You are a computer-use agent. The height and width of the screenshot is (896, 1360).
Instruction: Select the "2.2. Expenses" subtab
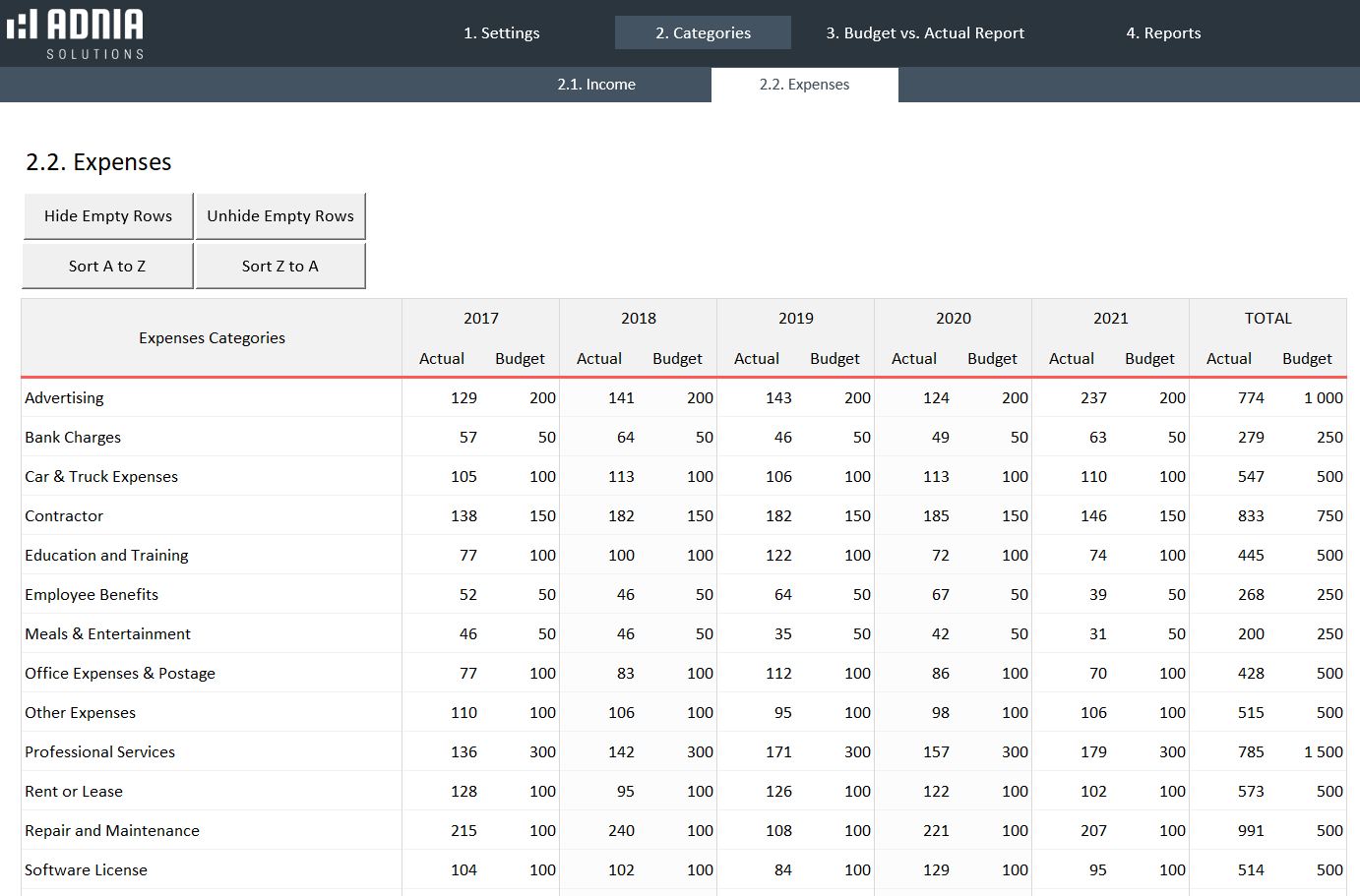804,85
